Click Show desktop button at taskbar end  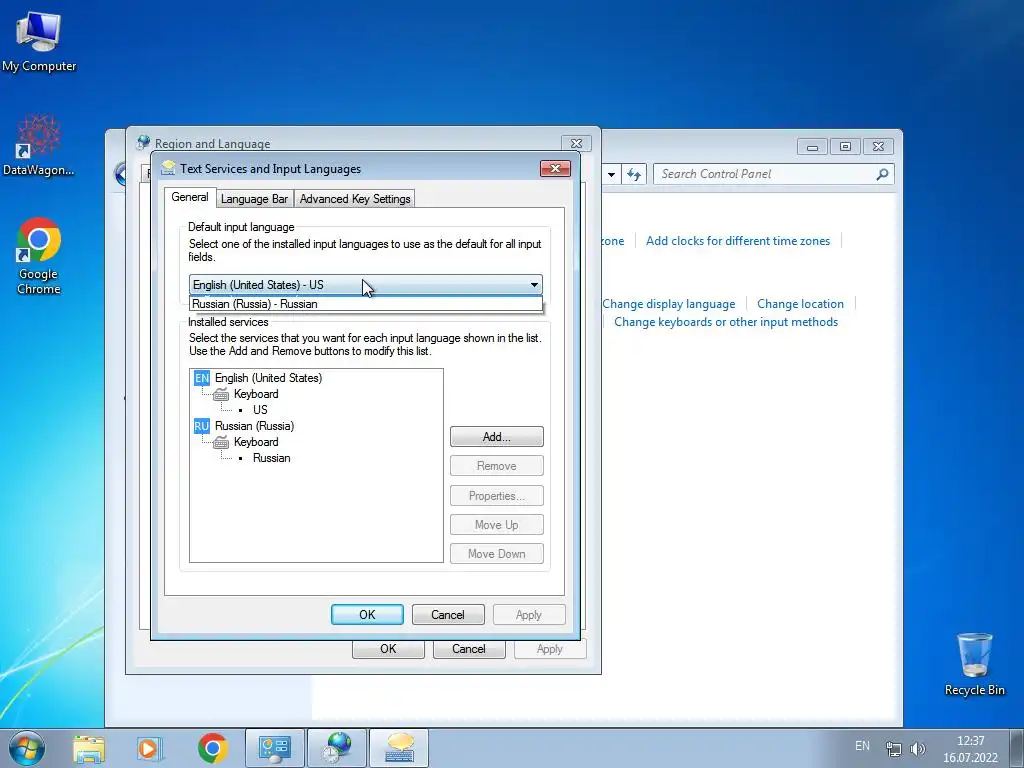1017,749
